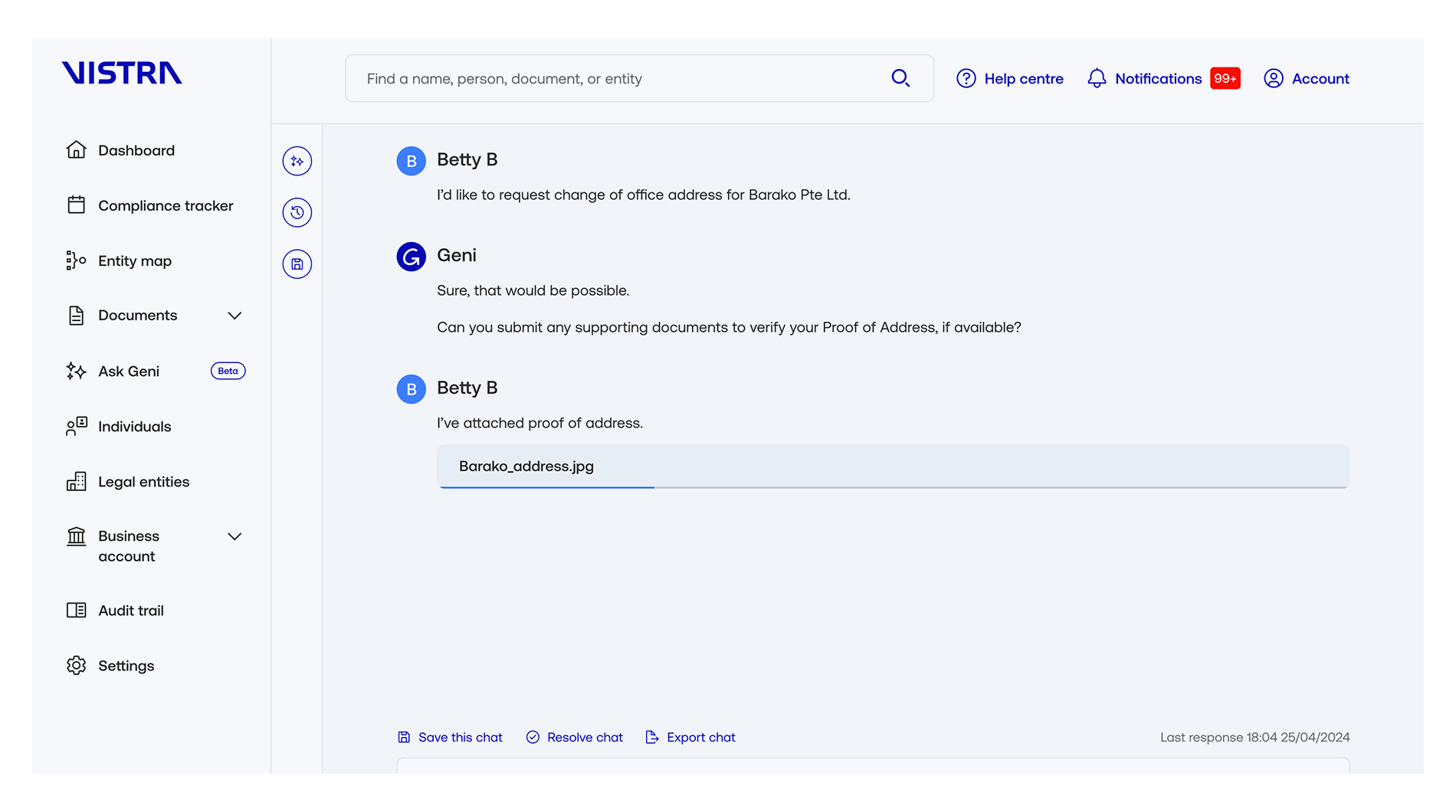Click the 99+ notifications badge
The width and height of the screenshot is (1456, 812).
(x=1225, y=78)
